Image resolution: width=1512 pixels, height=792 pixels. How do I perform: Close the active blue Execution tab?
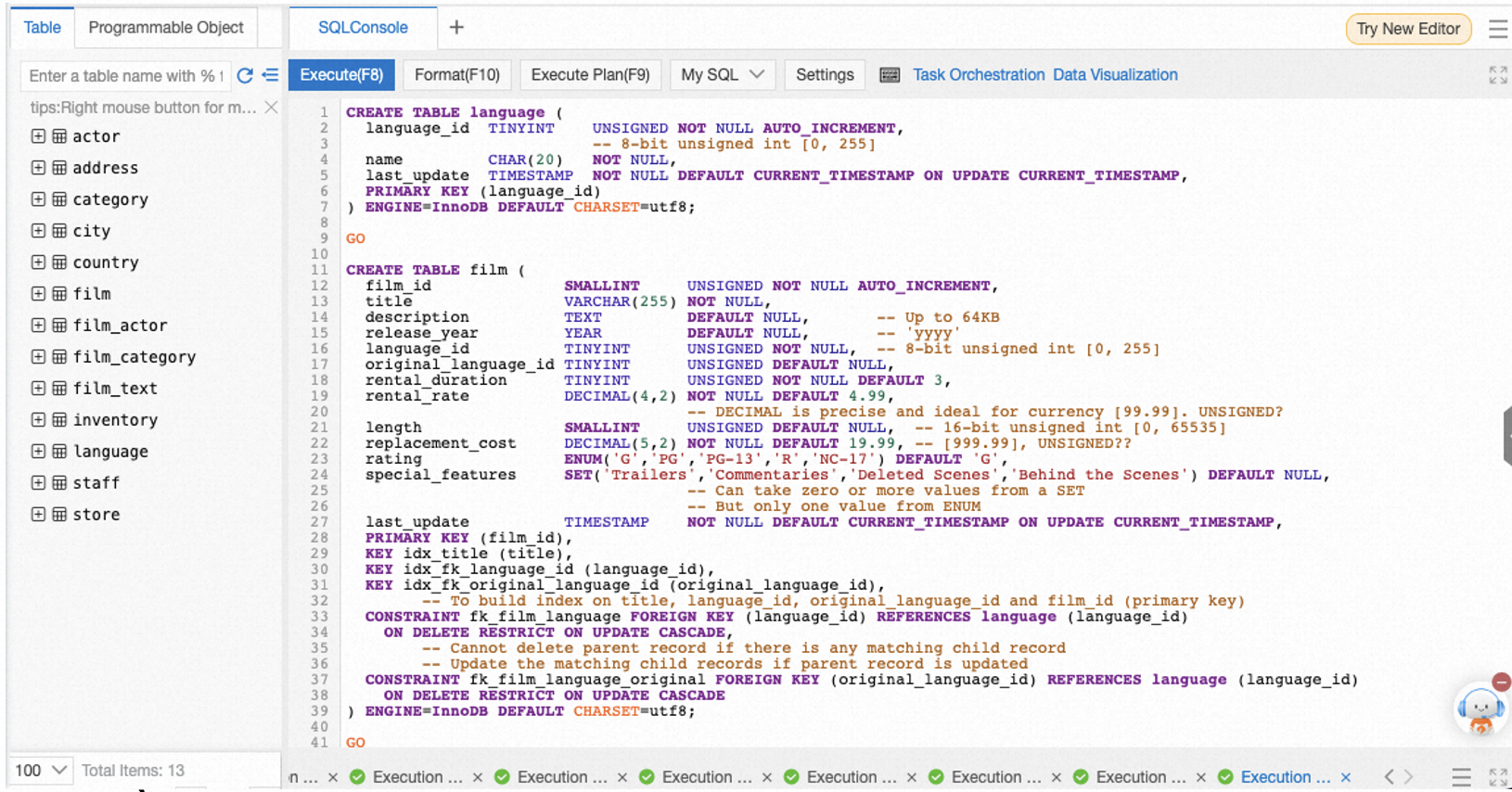(1346, 777)
